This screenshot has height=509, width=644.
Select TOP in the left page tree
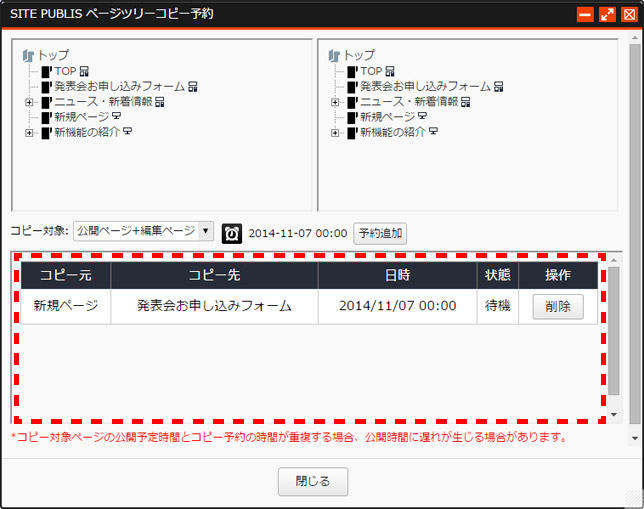tap(65, 71)
